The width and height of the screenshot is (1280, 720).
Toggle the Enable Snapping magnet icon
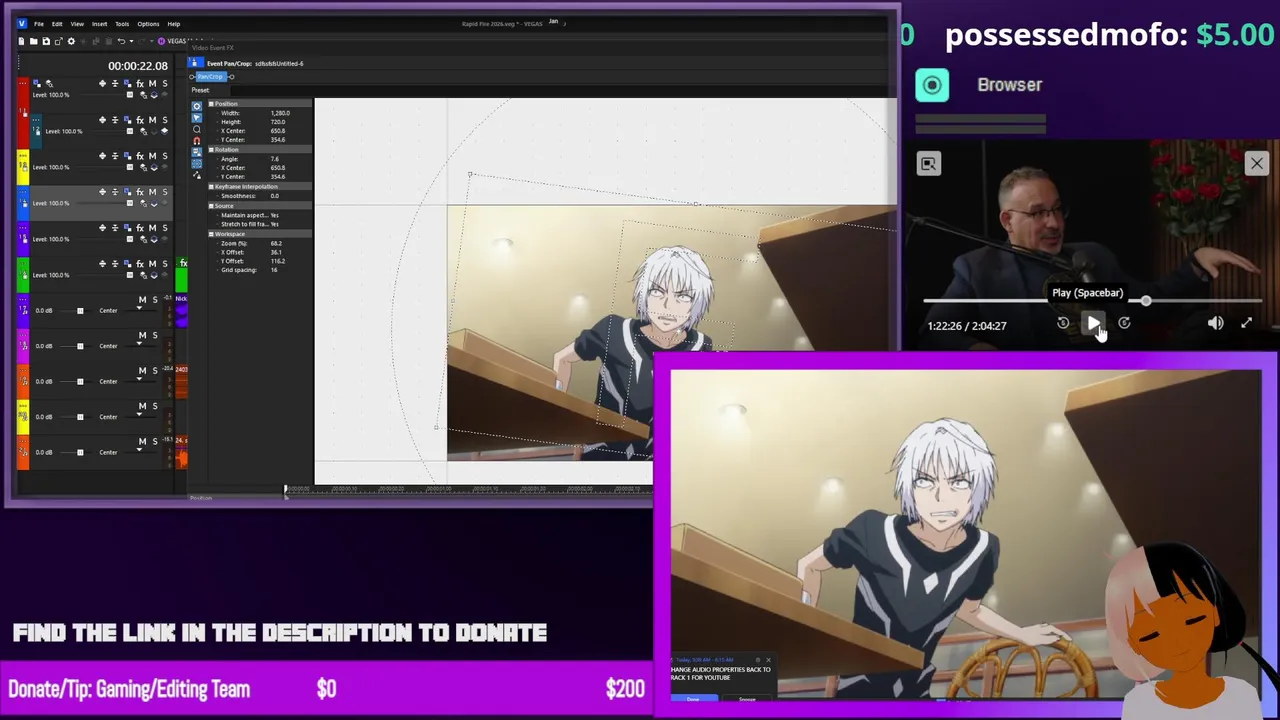coord(196,141)
